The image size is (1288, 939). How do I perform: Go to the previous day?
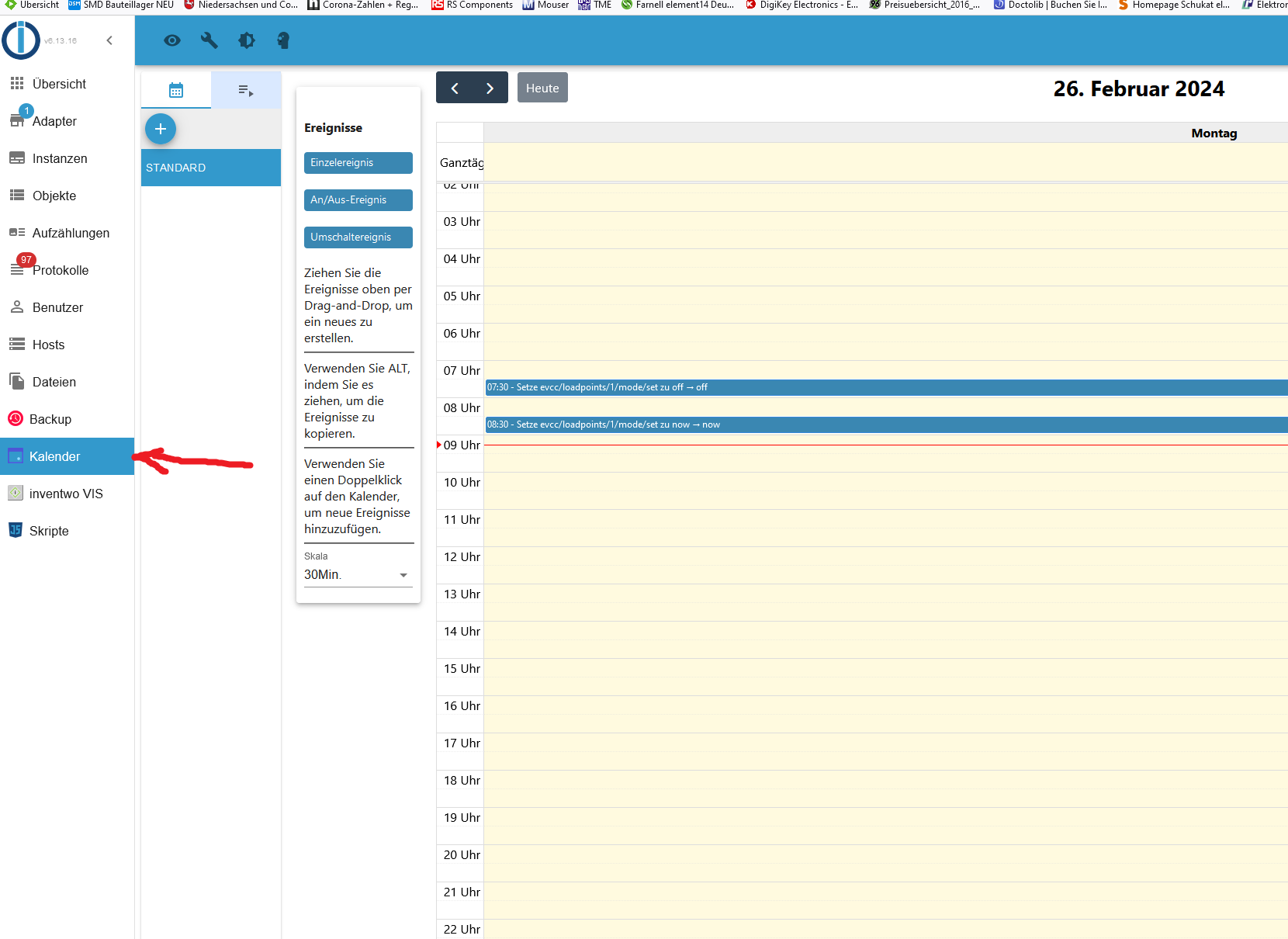pos(455,88)
